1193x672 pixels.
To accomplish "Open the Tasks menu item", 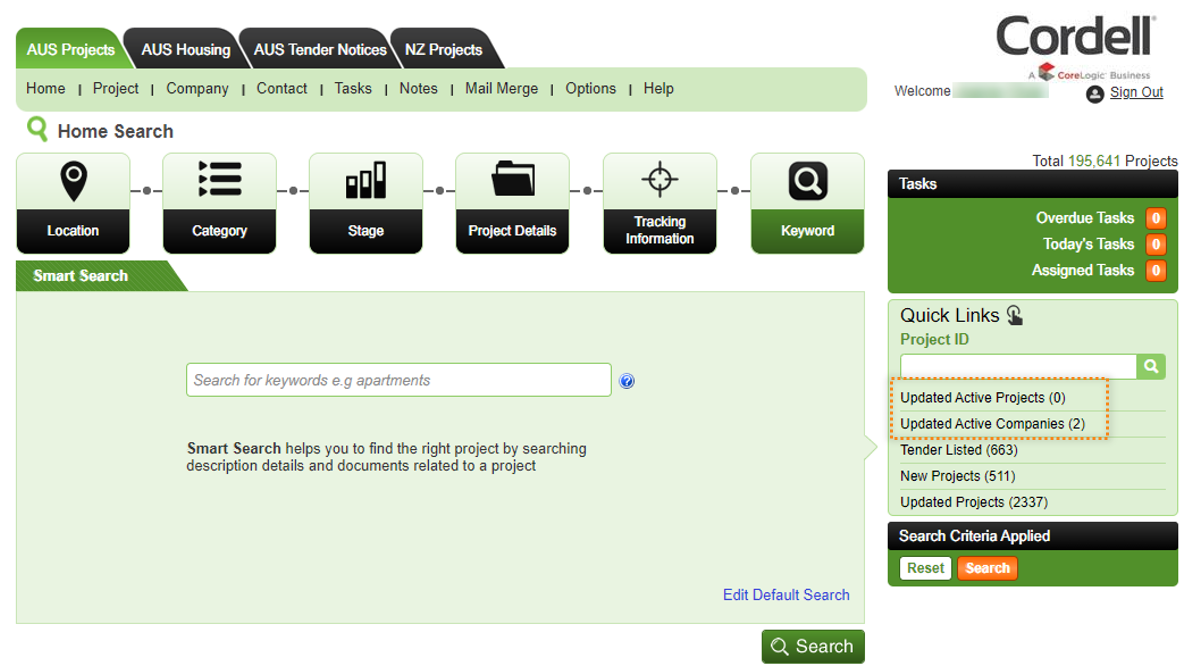I will tap(353, 88).
